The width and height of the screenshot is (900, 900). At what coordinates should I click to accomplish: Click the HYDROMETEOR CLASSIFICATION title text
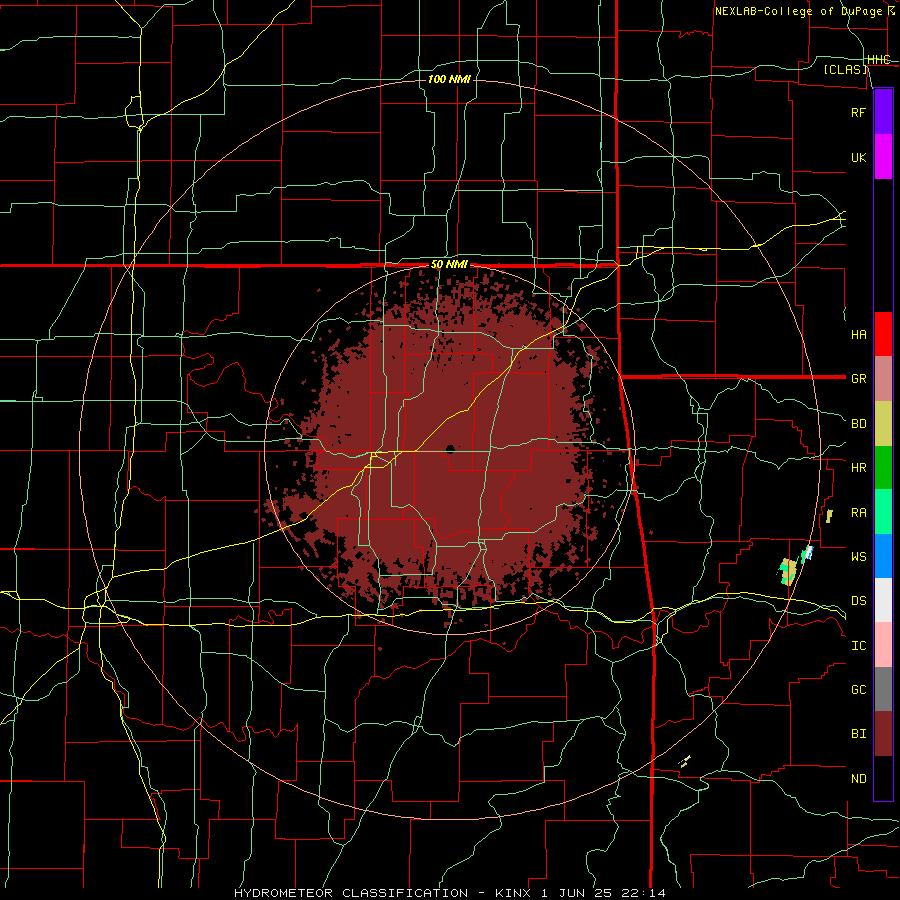click(x=351, y=893)
